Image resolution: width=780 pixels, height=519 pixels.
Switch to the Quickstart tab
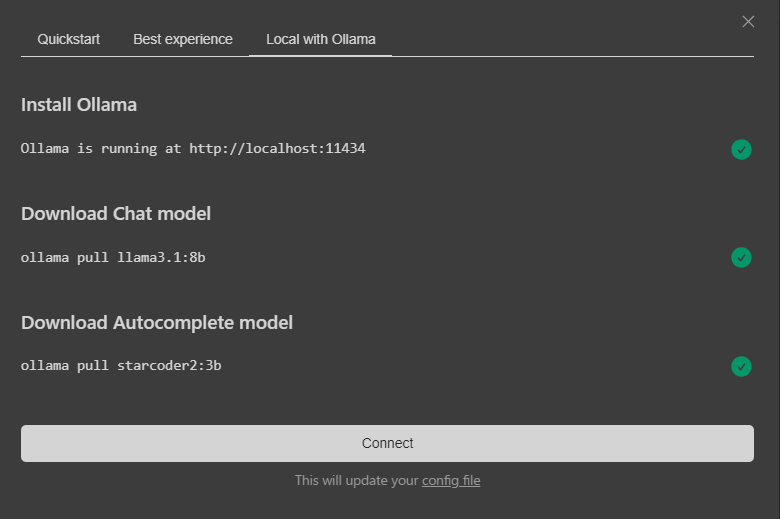69,39
